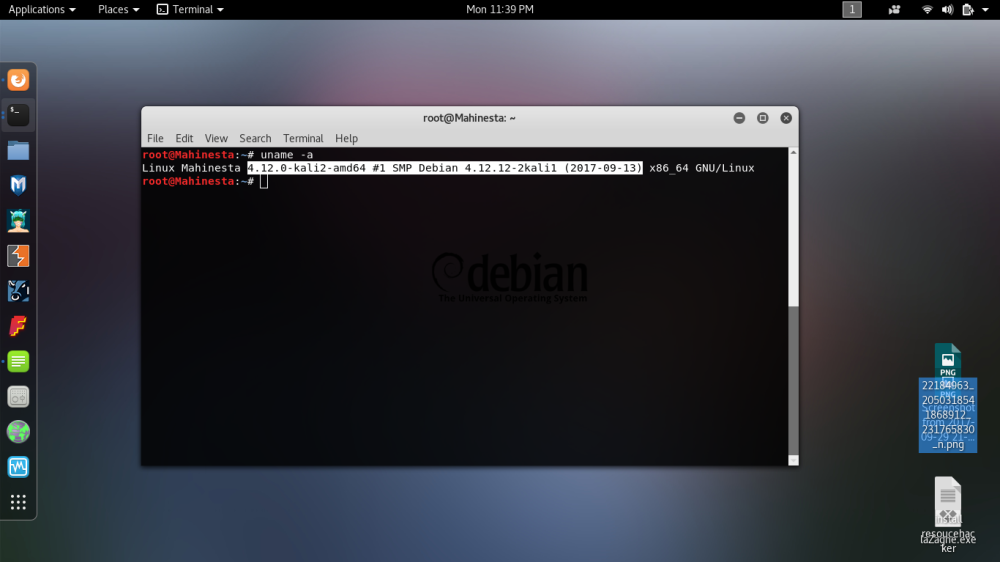The height and width of the screenshot is (562, 1000).
Task: Click the screen recorder camera icon
Action: [x=894, y=10]
